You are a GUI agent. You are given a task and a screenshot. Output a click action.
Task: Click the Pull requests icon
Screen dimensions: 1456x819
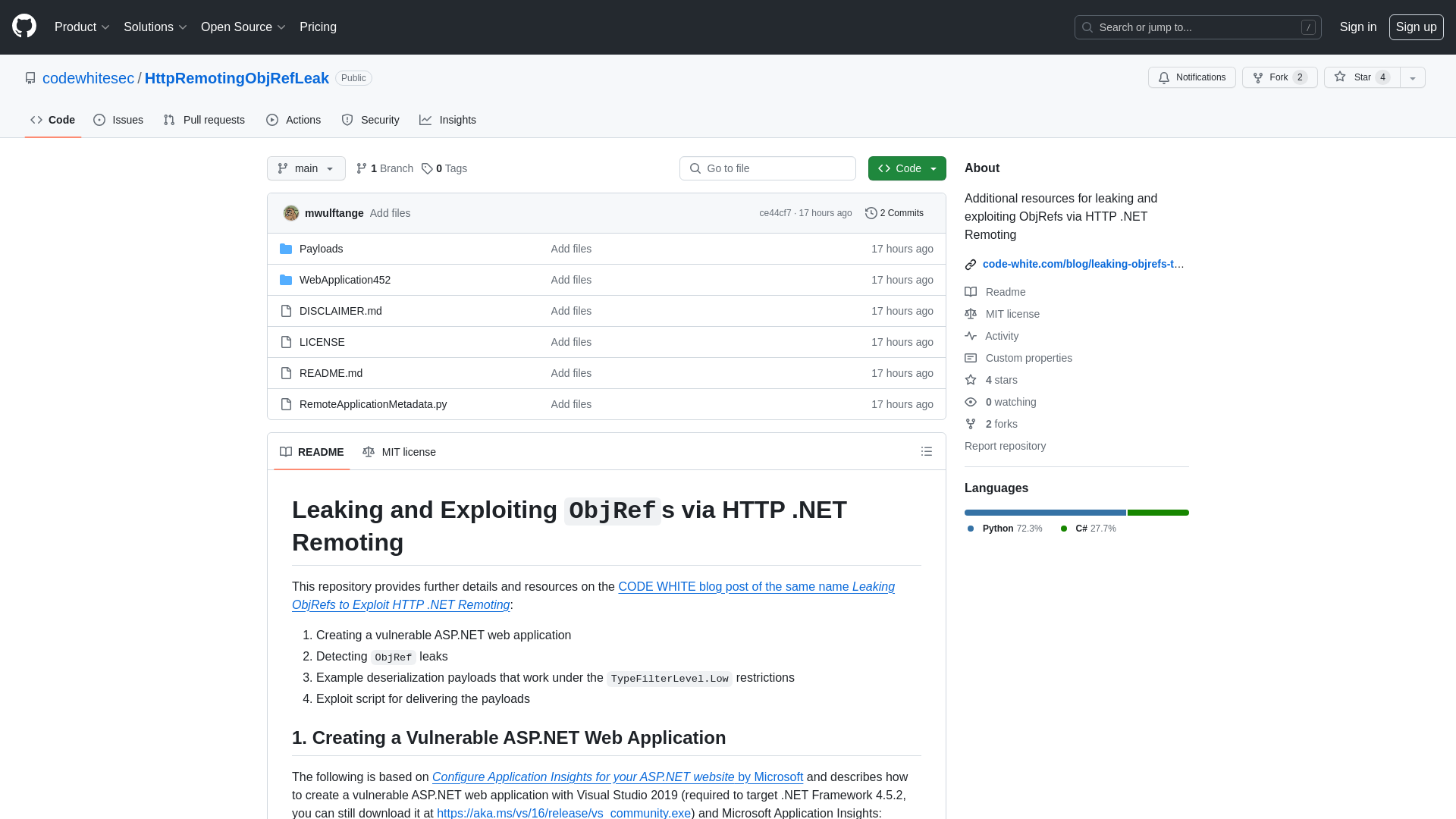pos(169,119)
